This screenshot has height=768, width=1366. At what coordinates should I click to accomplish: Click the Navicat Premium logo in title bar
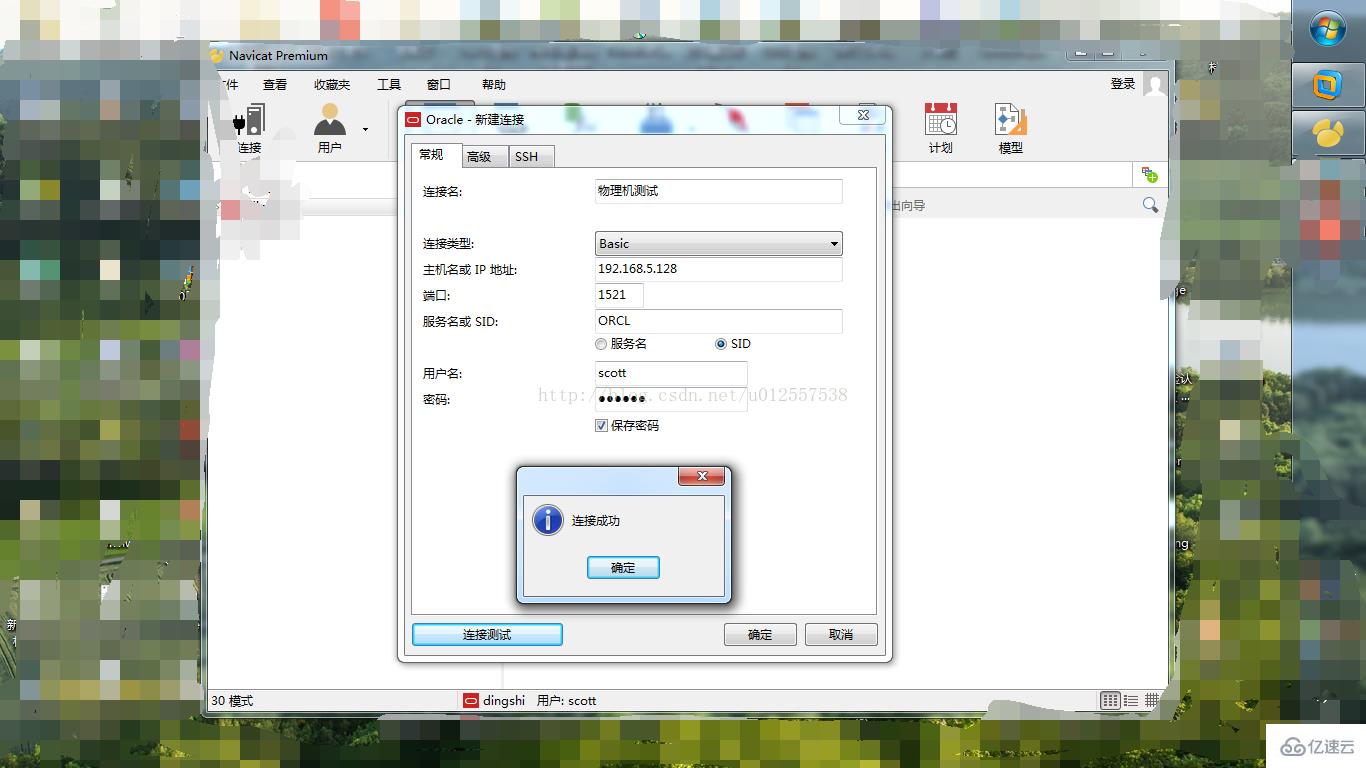pyautogui.click(x=217, y=55)
